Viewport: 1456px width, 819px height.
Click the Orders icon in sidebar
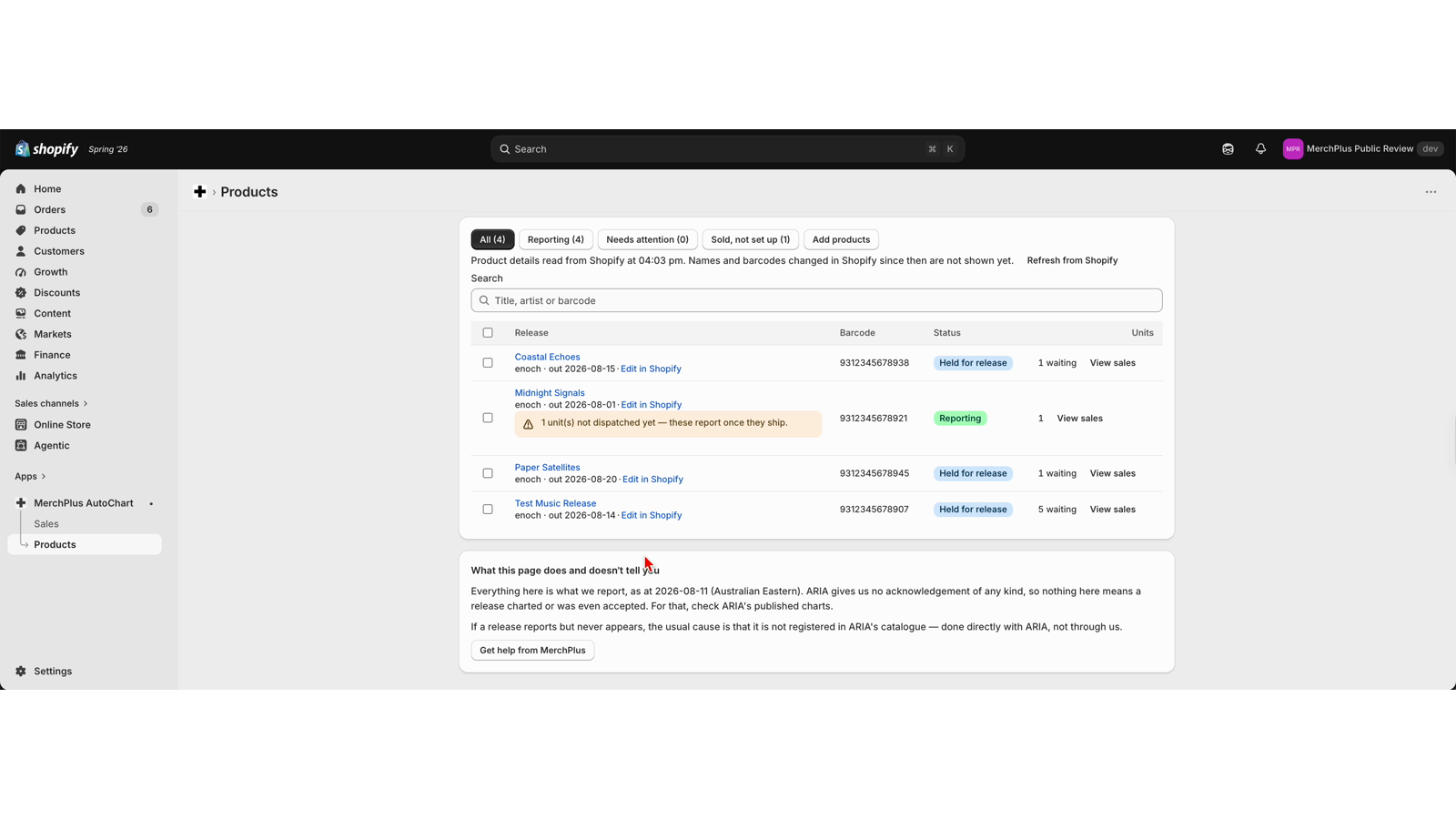tap(21, 209)
